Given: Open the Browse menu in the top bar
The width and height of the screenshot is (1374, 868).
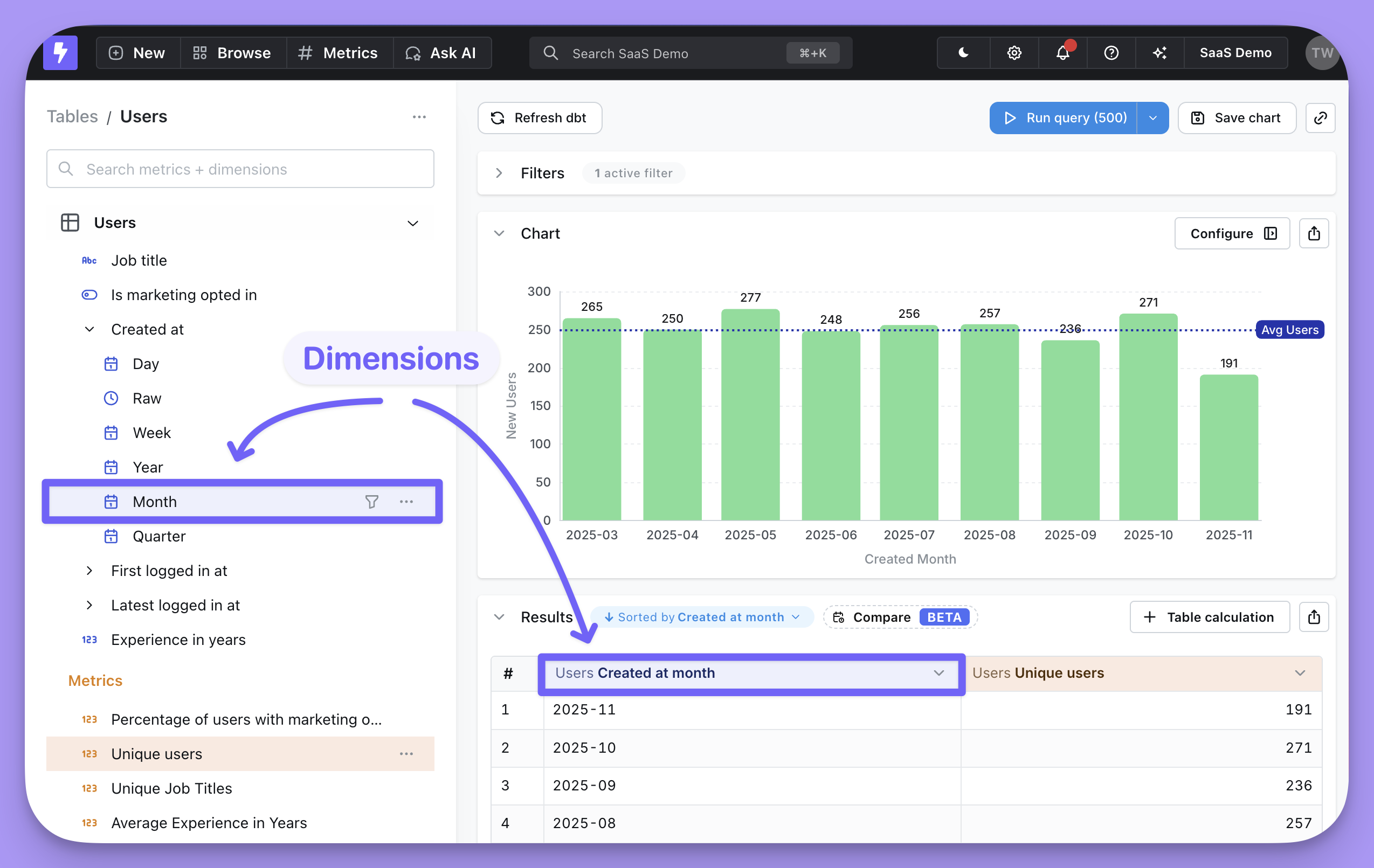Looking at the screenshot, I should 233,53.
